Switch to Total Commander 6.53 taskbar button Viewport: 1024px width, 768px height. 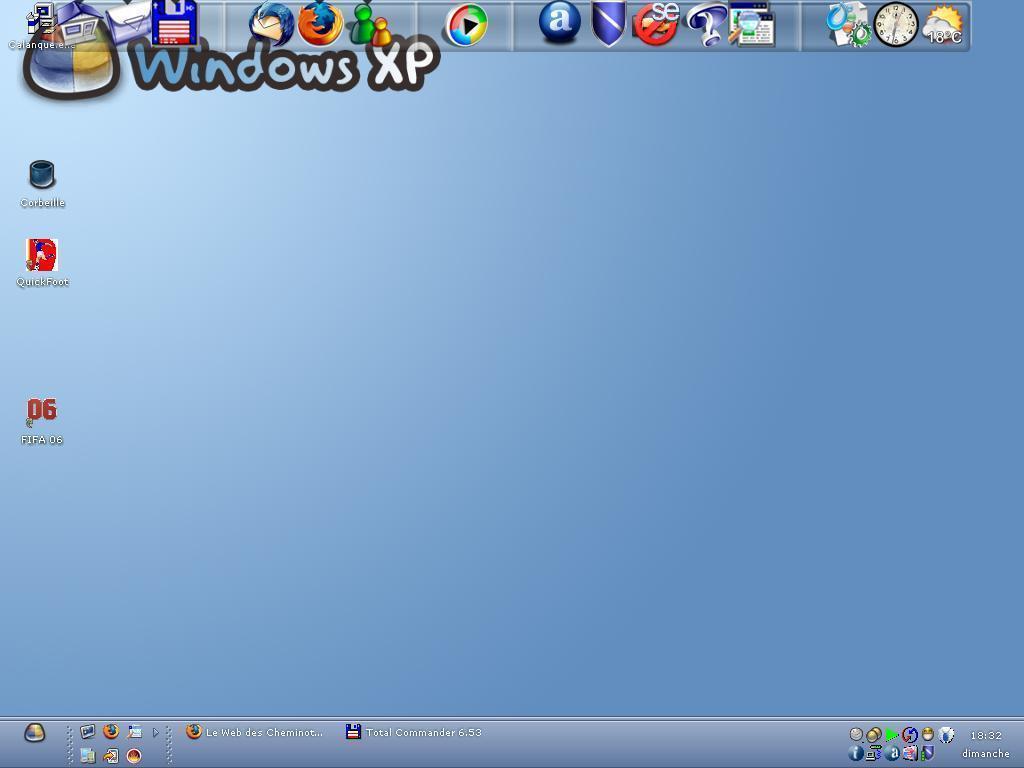point(414,732)
